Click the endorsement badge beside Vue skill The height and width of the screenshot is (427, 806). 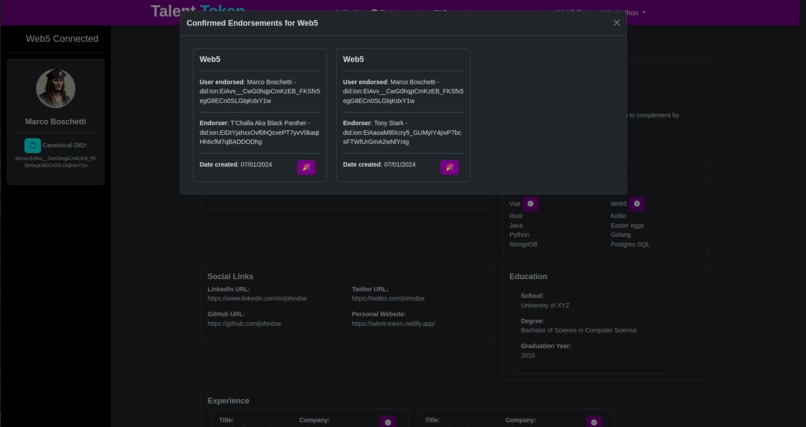click(530, 204)
